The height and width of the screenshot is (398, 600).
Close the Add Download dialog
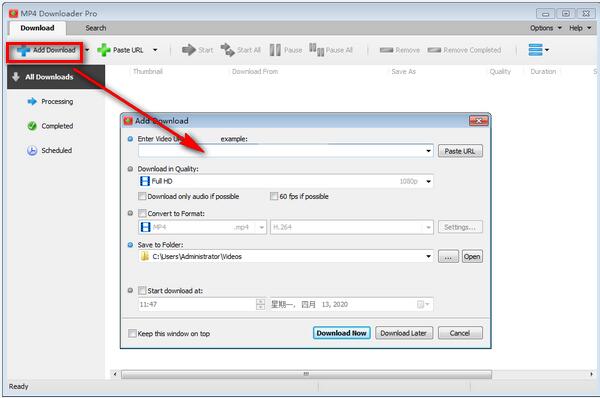(x=478, y=121)
